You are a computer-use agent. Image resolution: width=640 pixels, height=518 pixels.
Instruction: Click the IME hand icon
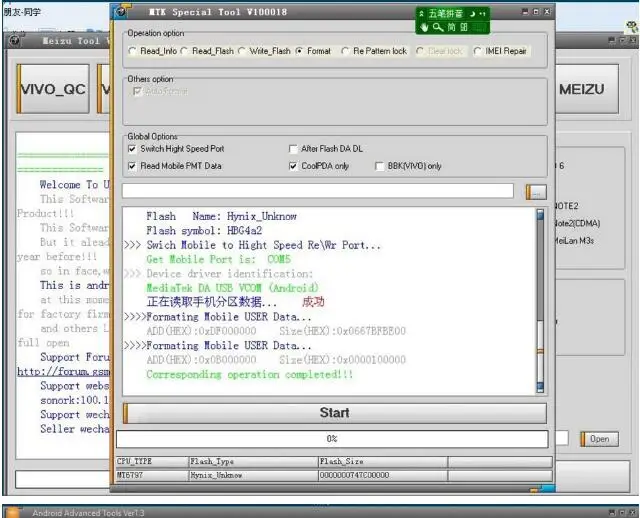424,27
